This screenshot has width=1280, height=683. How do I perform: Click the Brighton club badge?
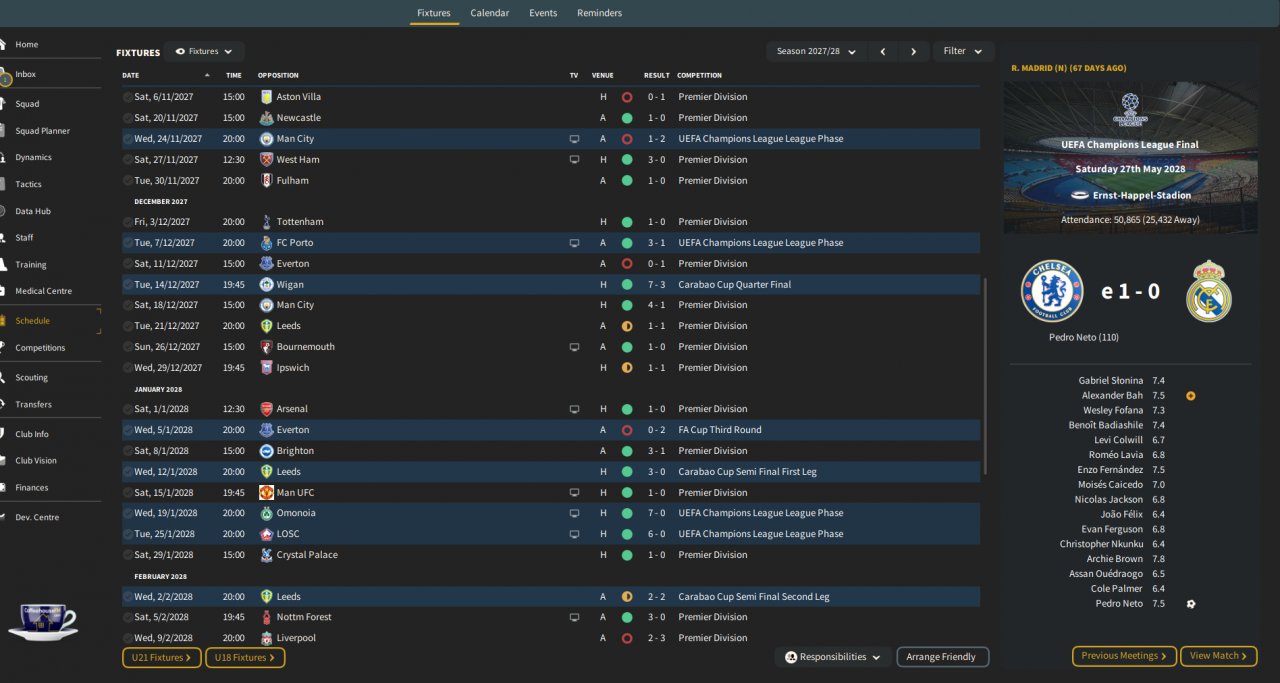tap(266, 451)
